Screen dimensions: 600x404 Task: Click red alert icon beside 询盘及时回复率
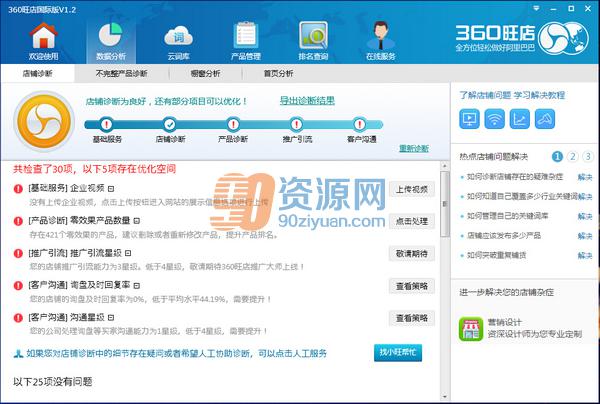point(18,285)
